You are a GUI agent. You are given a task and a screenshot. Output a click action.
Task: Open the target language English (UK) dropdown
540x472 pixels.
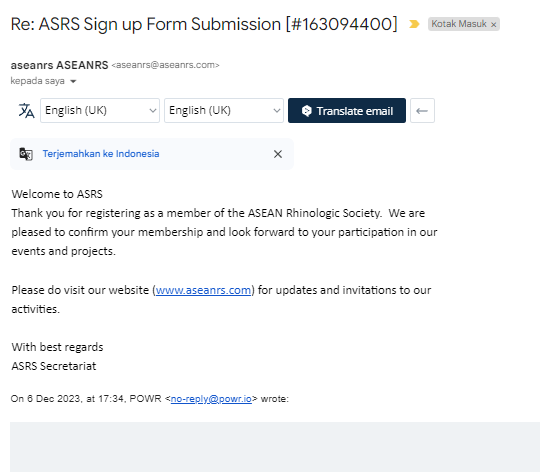(x=224, y=111)
